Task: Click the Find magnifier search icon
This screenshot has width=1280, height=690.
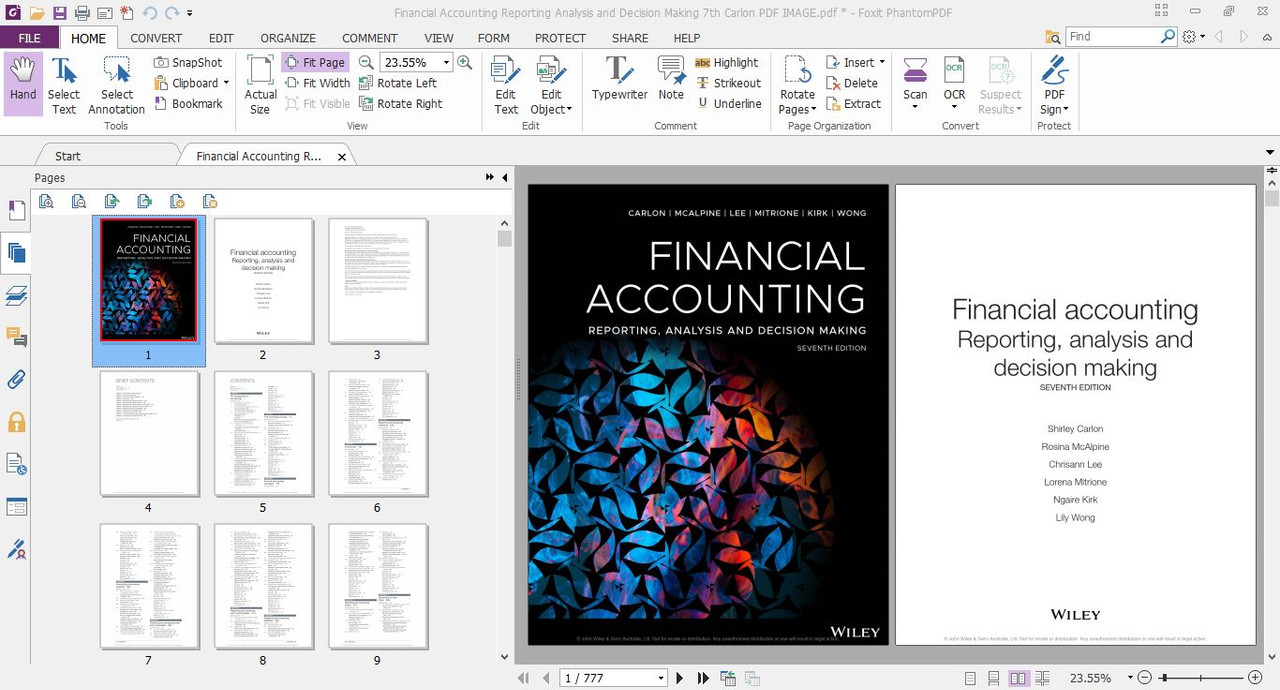Action: point(1168,36)
